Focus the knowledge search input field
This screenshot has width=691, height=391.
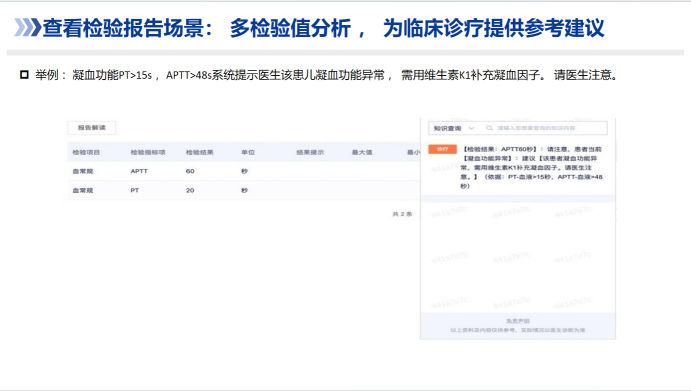tap(546, 128)
